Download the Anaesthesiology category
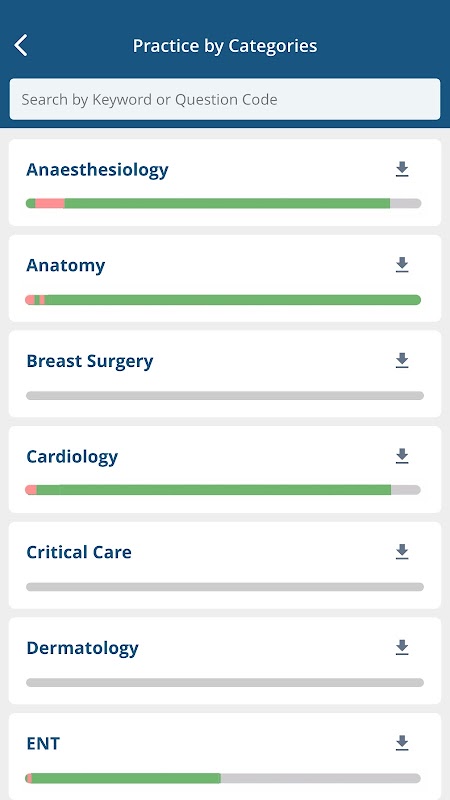The image size is (450, 800). 402,169
